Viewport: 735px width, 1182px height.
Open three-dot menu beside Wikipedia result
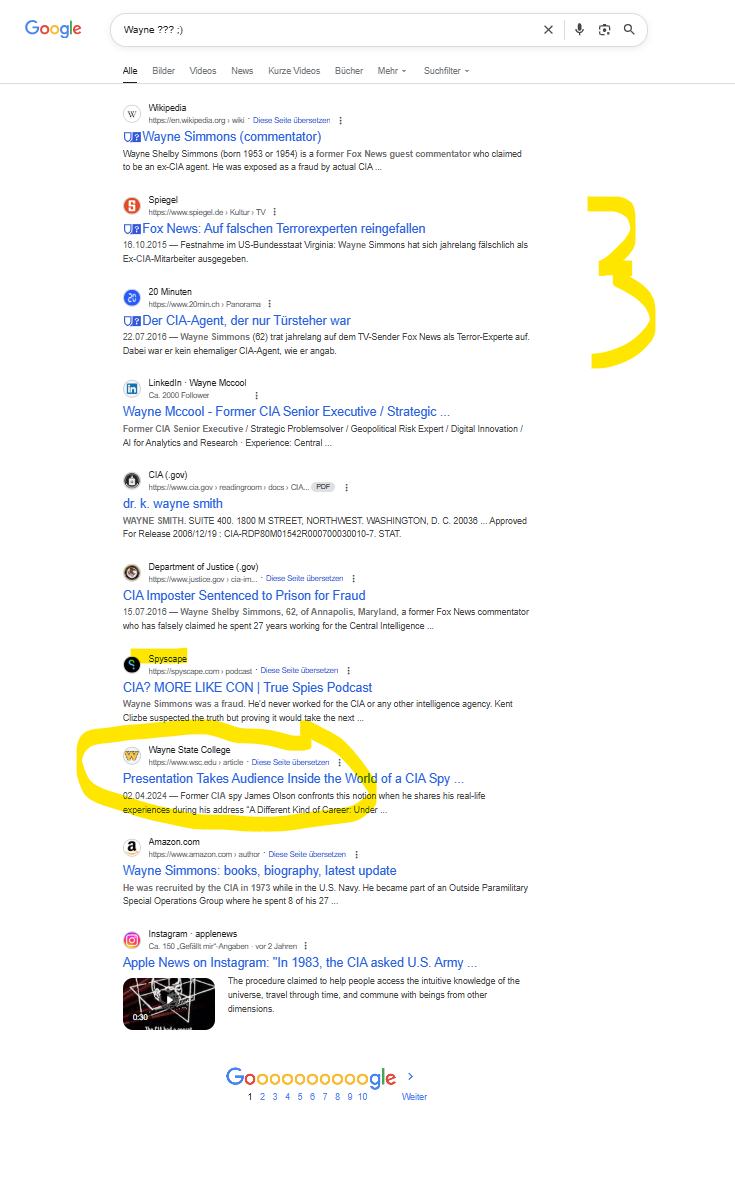pos(341,121)
